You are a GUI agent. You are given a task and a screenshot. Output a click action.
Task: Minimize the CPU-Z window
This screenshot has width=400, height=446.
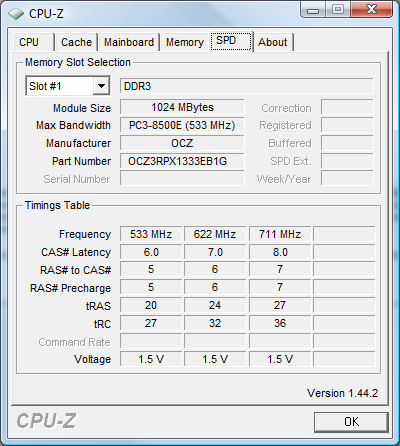click(x=312, y=9)
